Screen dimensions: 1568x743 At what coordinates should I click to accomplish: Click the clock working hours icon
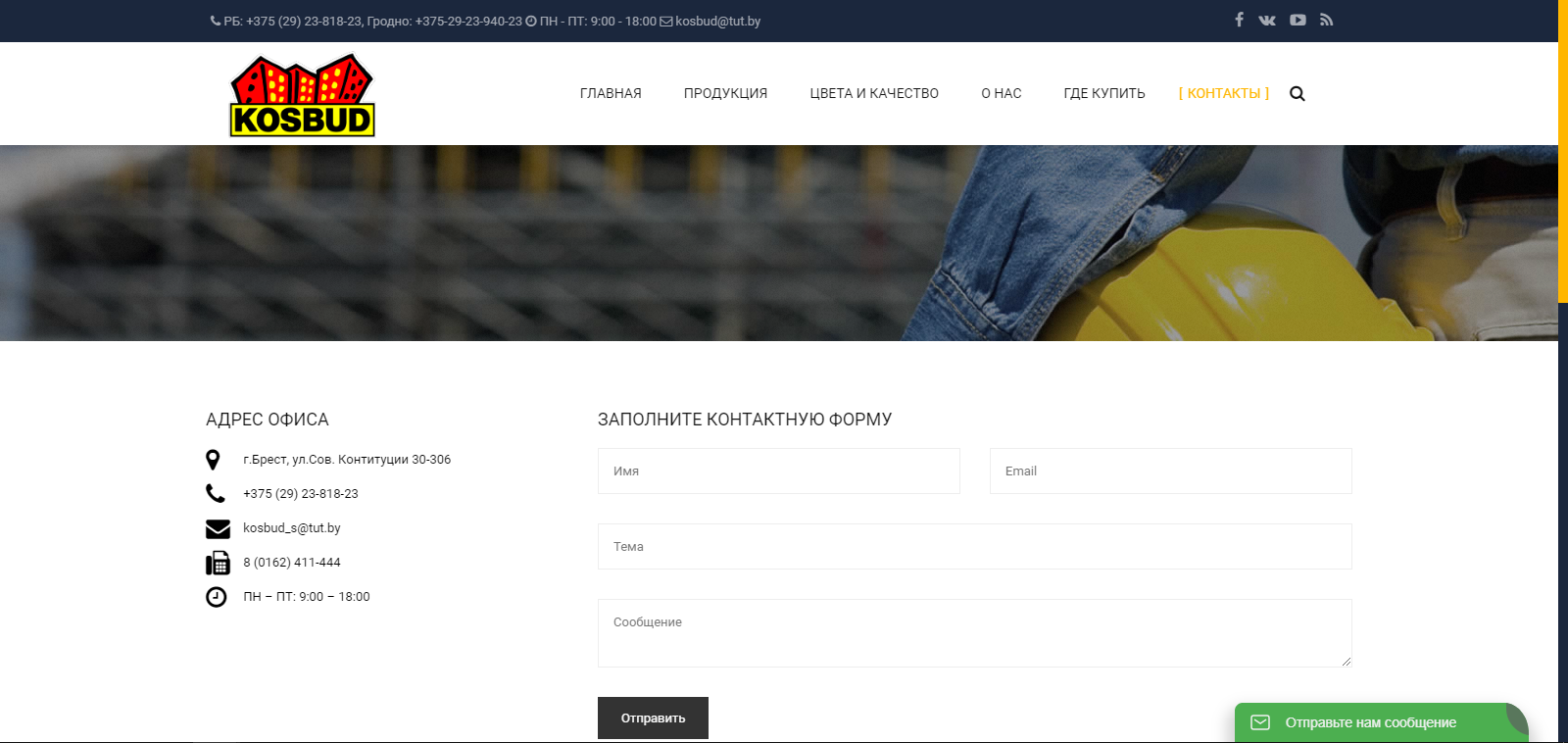(217, 597)
